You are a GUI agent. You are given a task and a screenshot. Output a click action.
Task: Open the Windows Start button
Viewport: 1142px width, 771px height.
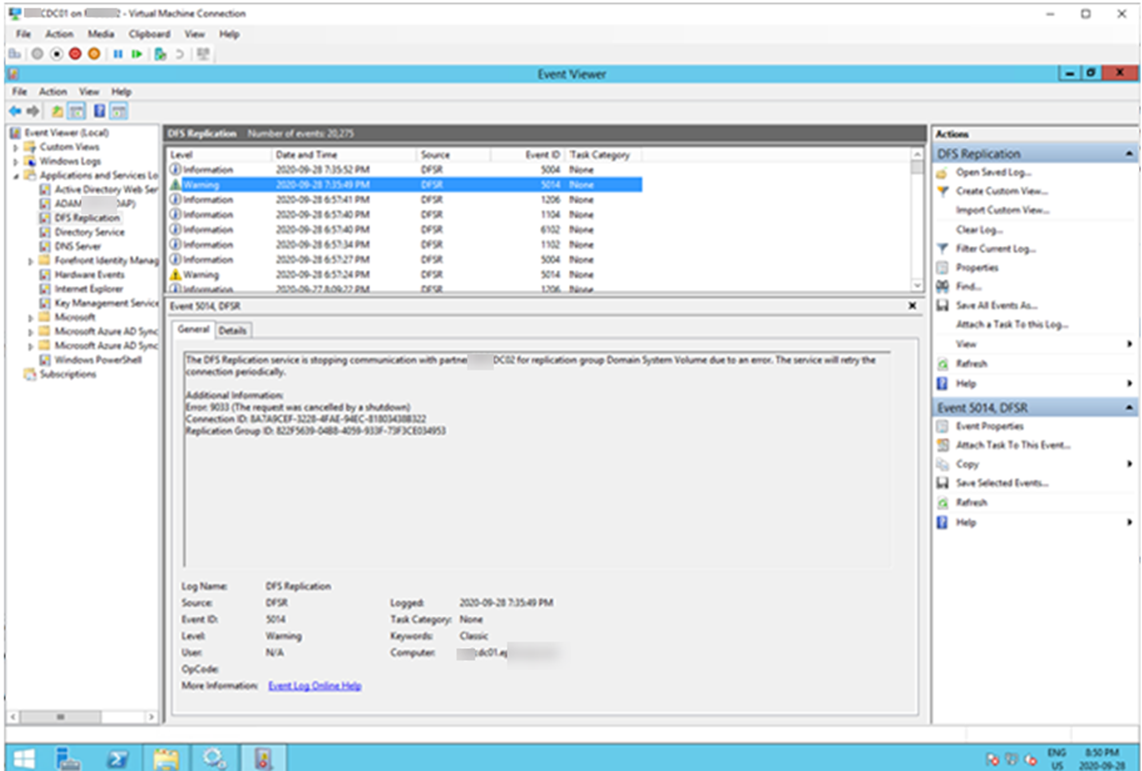23,758
